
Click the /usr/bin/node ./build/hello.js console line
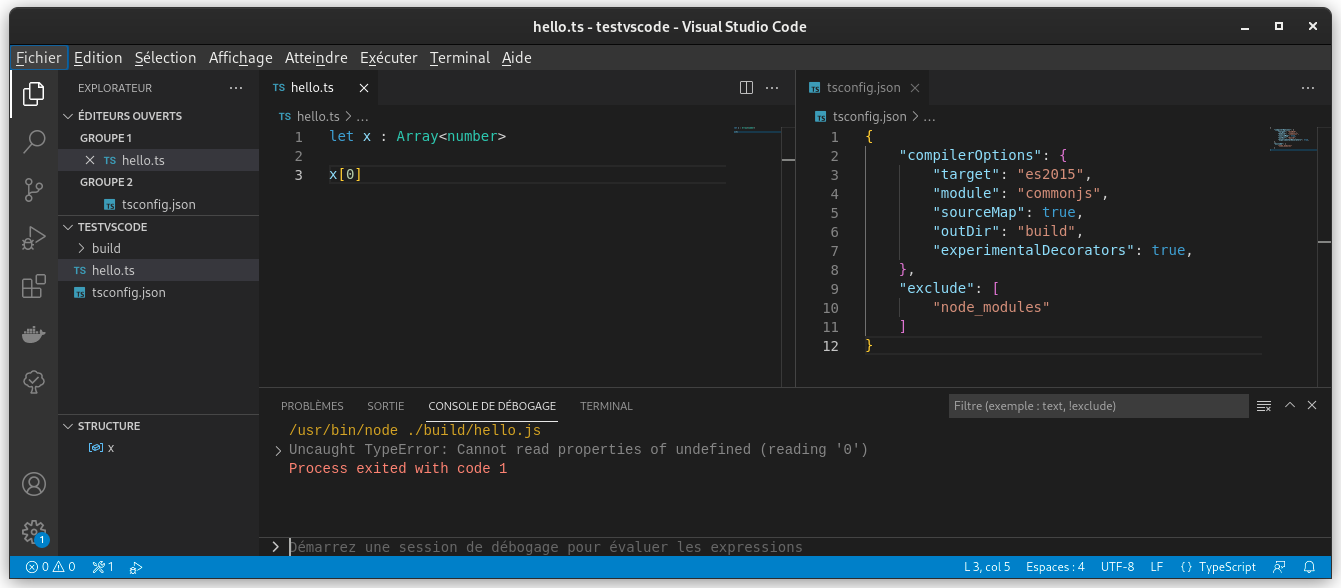point(415,430)
